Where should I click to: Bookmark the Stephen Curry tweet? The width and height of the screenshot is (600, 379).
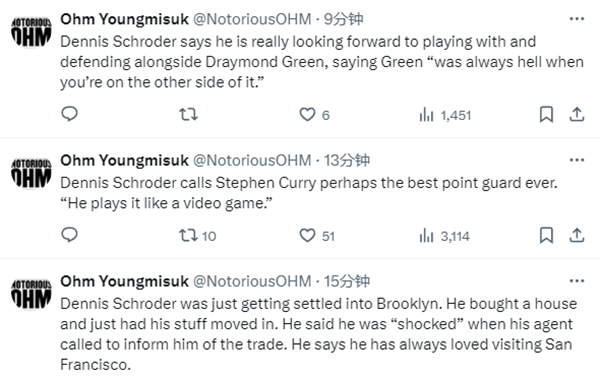[546, 235]
